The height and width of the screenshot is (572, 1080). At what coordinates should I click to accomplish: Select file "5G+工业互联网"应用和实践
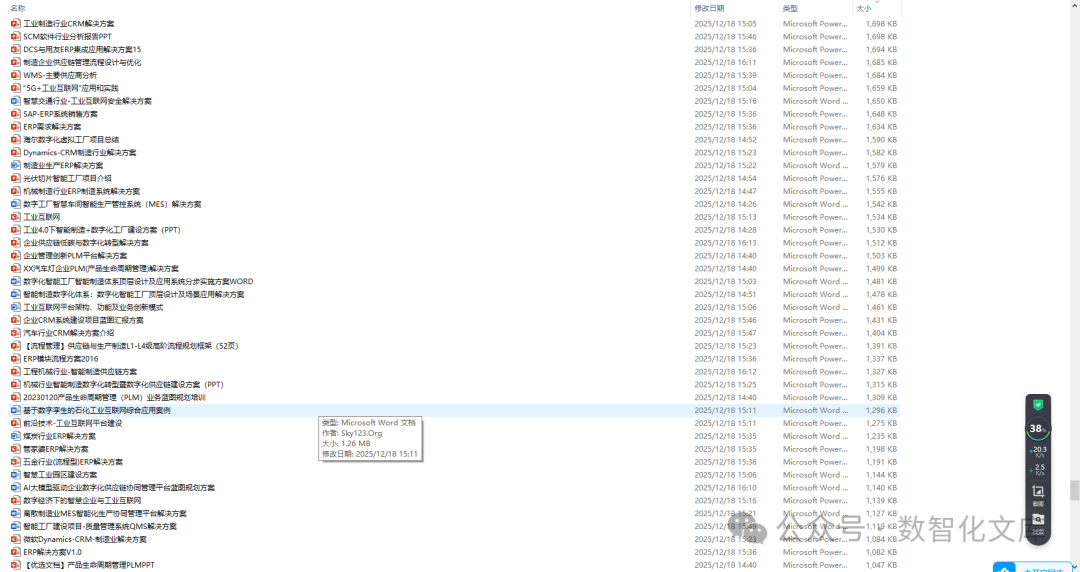[x=71, y=88]
